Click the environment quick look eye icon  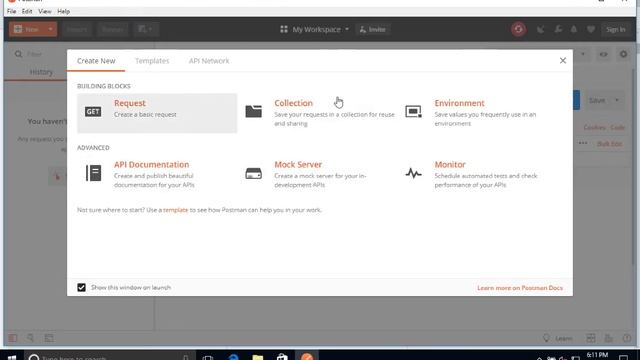click(x=603, y=54)
